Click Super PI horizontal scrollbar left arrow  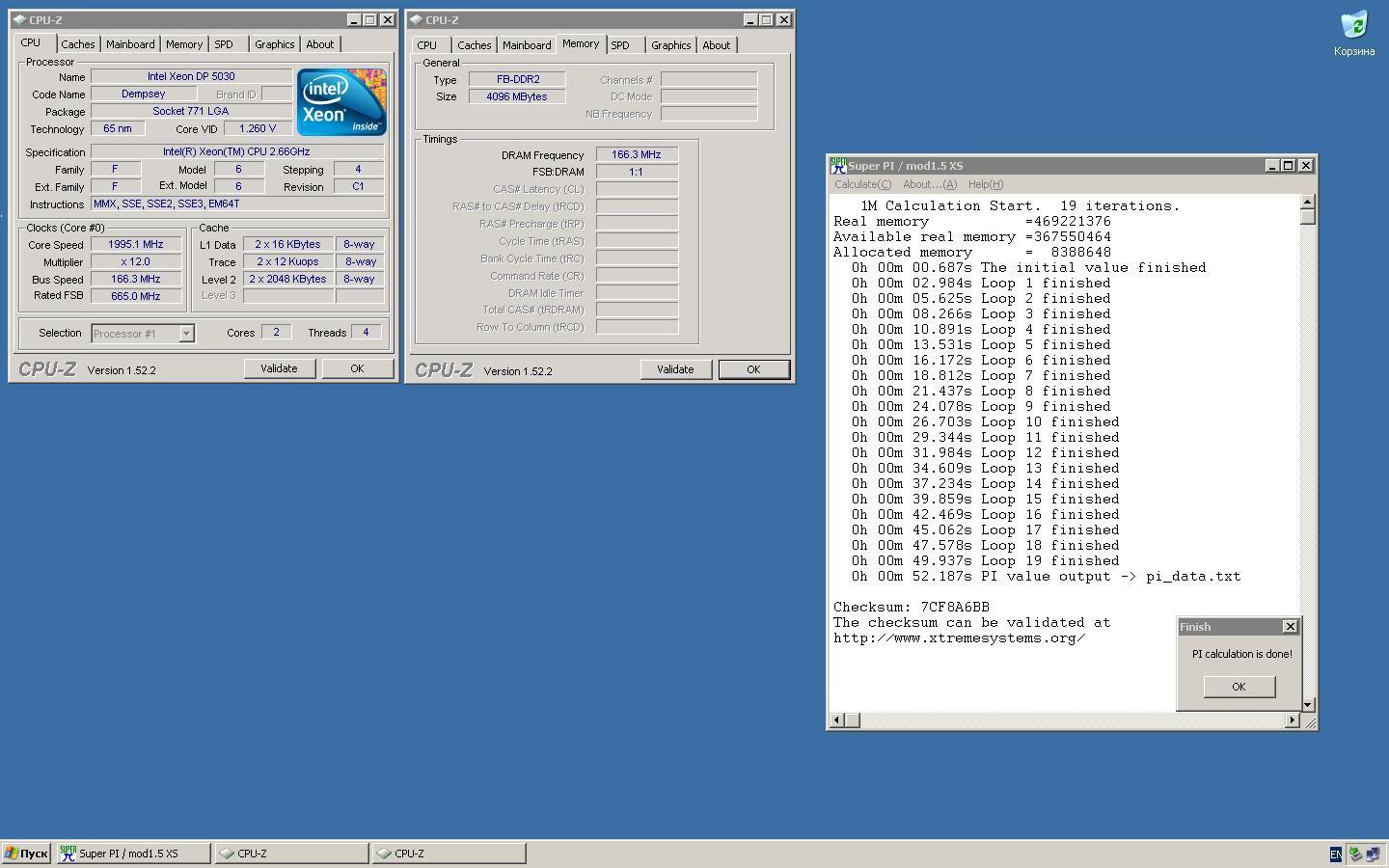(837, 720)
